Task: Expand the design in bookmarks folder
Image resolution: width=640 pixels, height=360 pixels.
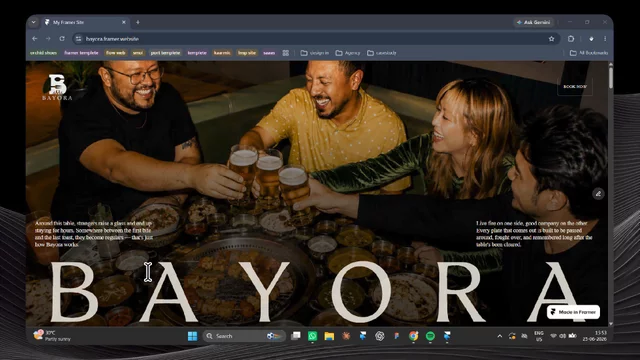Action: (x=315, y=53)
